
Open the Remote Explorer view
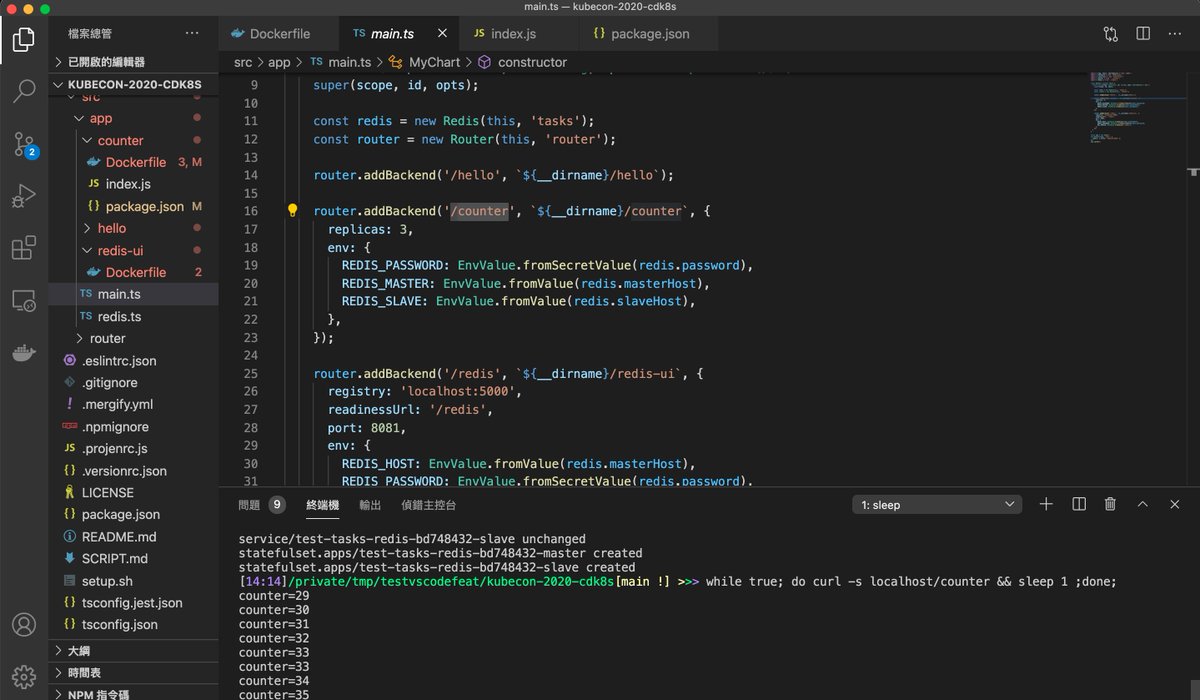24,300
